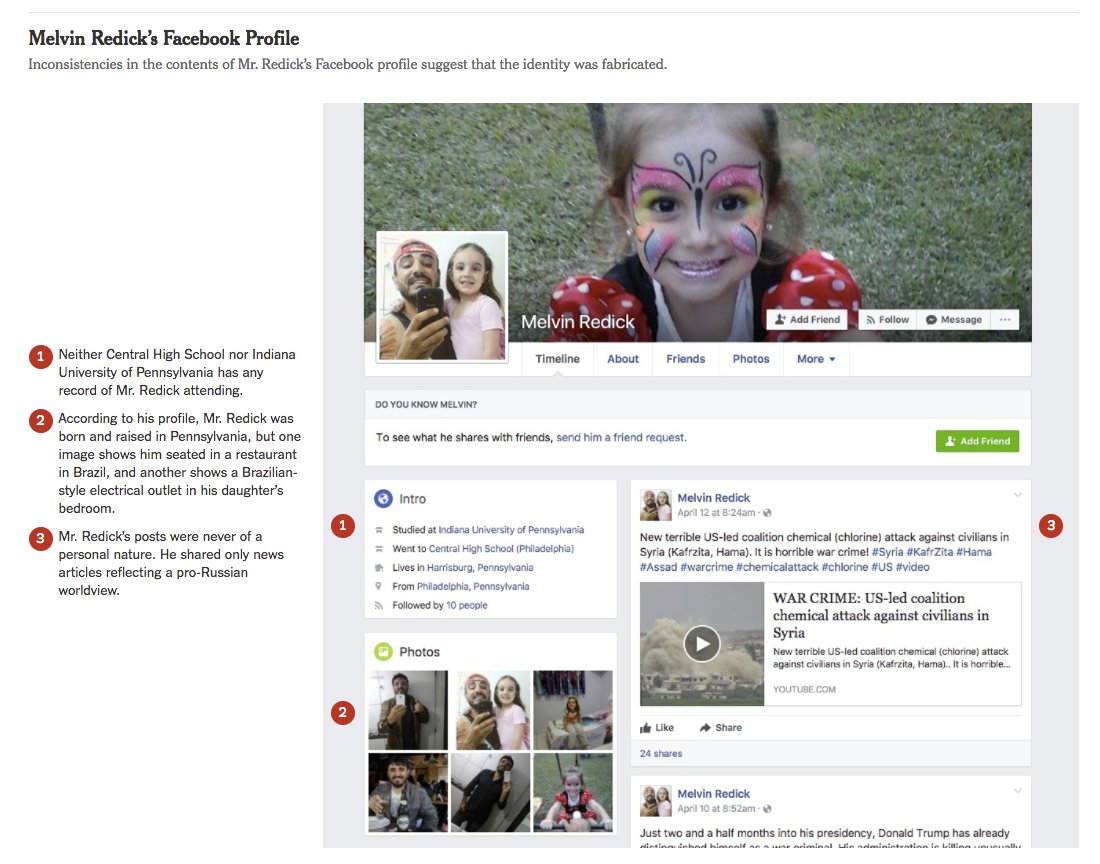The image size is (1100, 864).
Task: Open the Indiana University of Pennsylvania link
Action: [x=511, y=530]
